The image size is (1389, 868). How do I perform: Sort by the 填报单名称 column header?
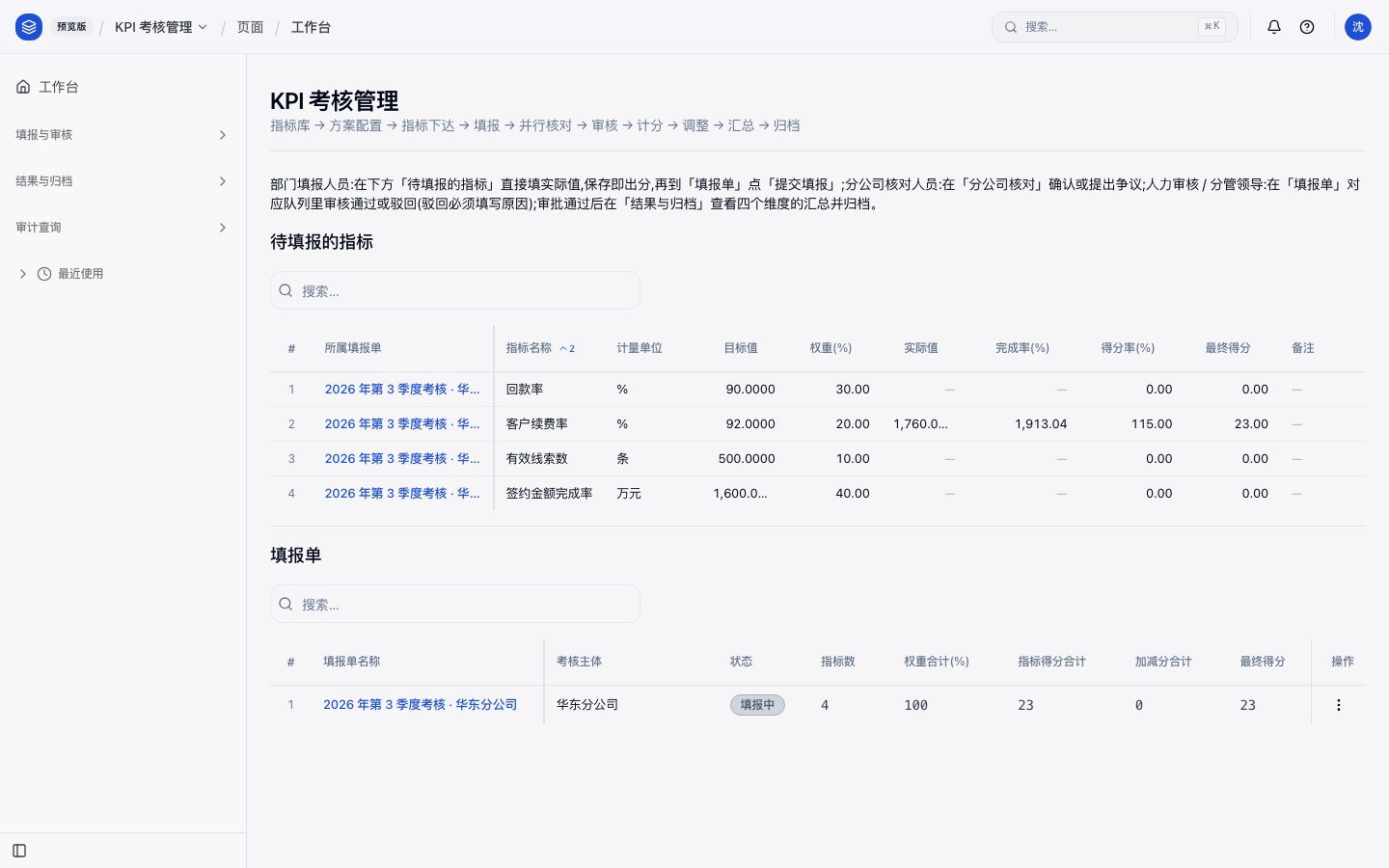[x=352, y=662]
